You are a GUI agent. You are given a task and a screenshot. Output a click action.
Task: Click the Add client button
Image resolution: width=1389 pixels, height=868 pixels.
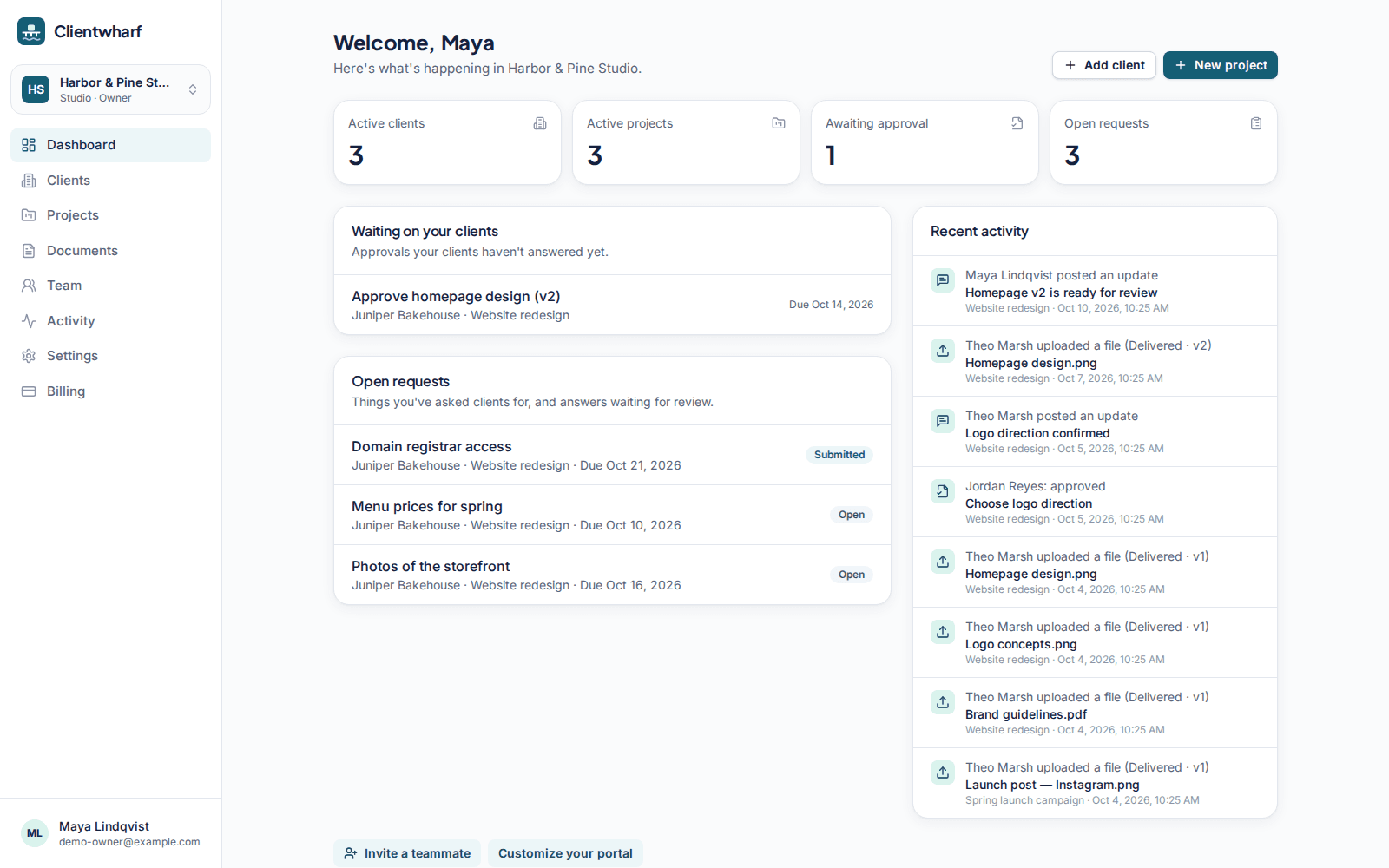tap(1104, 65)
